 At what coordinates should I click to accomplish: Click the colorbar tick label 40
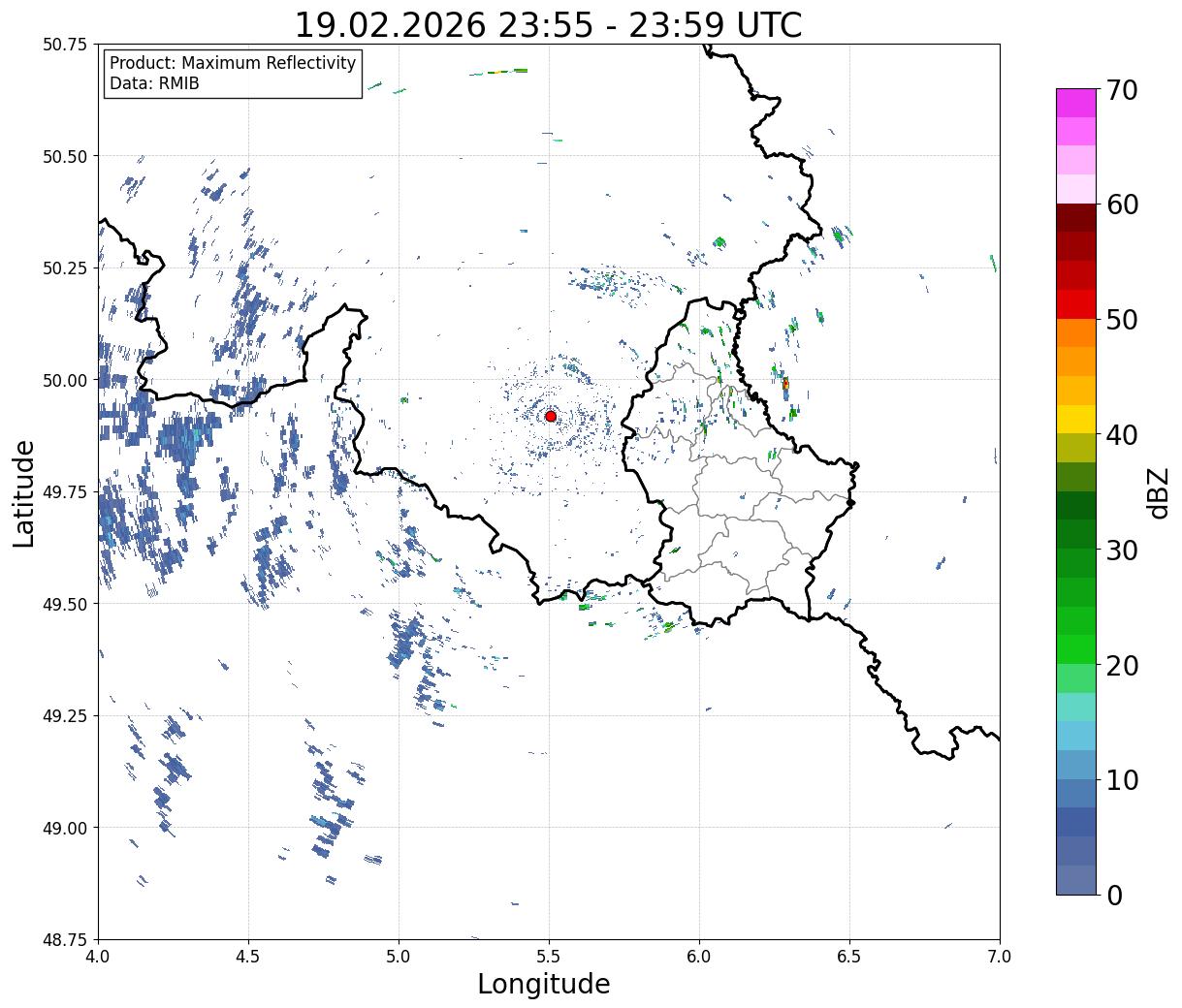click(1123, 434)
